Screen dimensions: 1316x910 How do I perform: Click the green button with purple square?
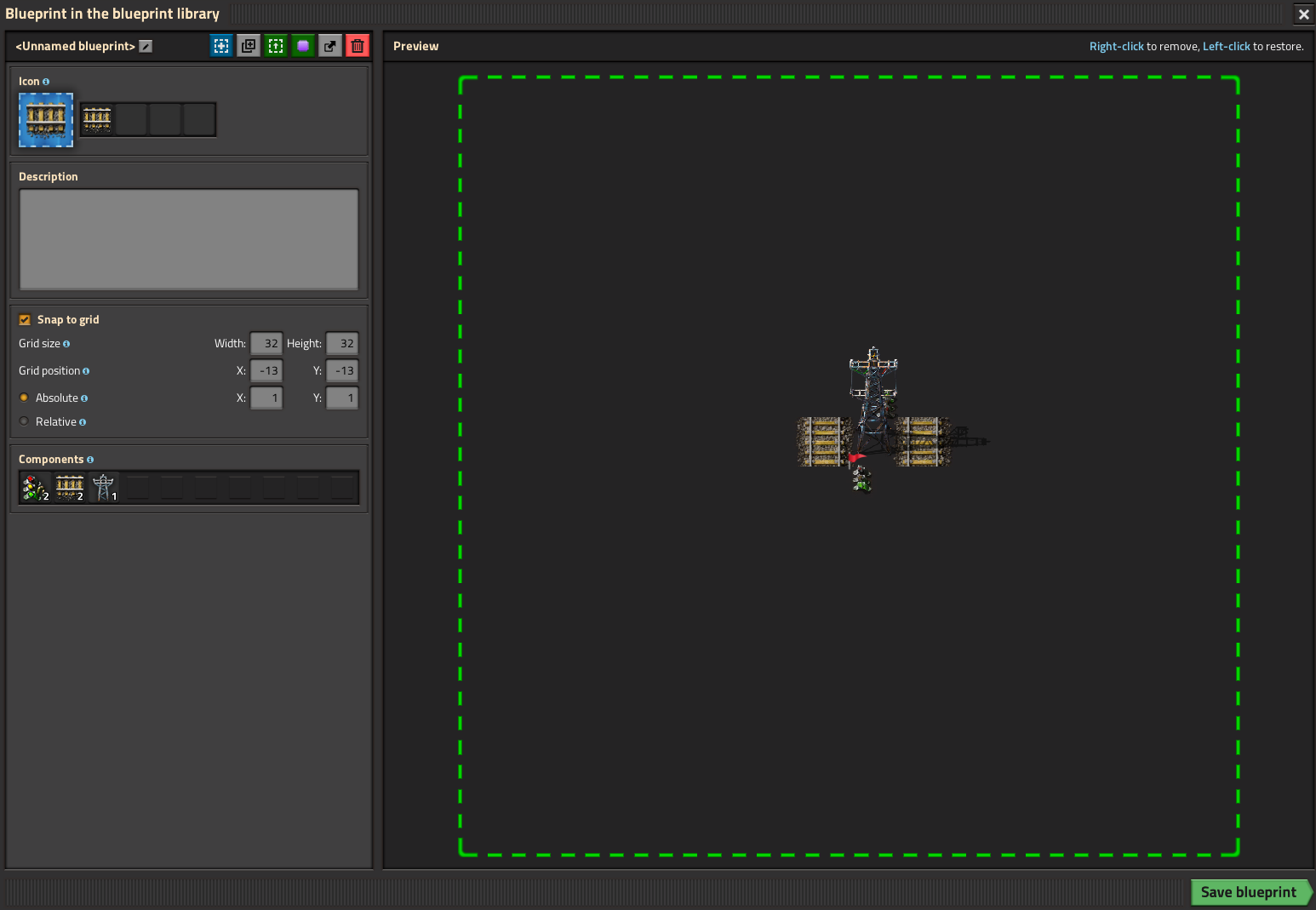coord(303,46)
